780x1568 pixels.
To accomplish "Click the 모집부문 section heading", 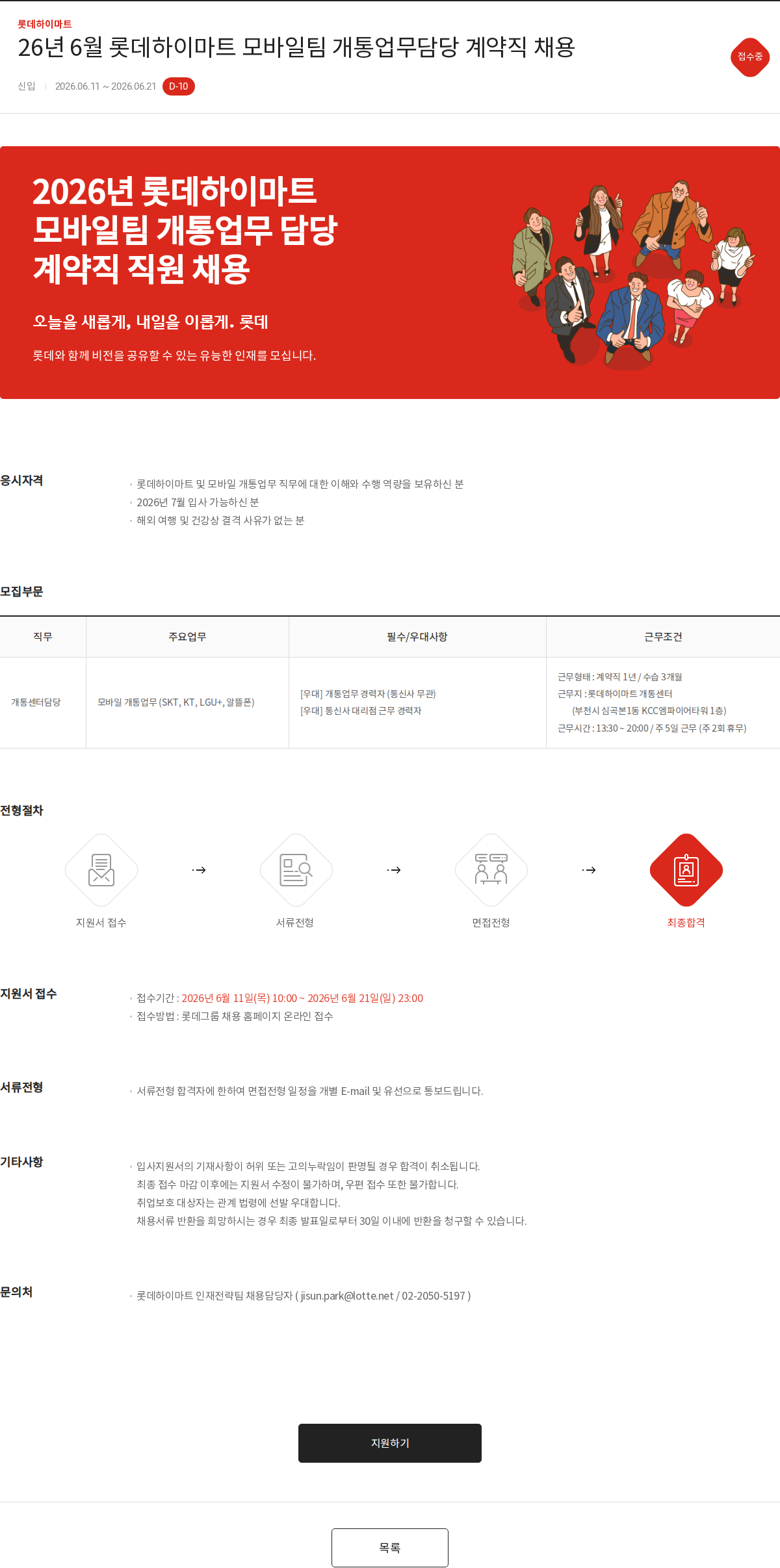I will [x=21, y=591].
